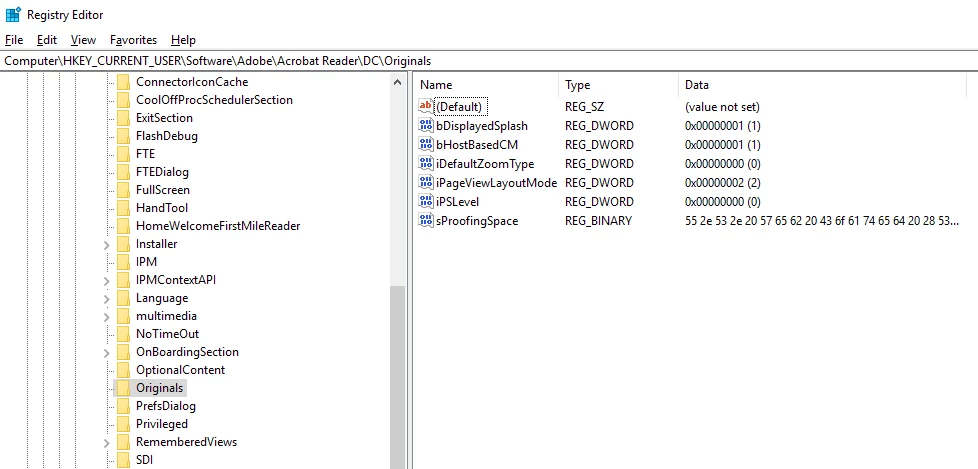The image size is (978, 469).
Task: Click the HandTool folder icon
Action: coord(123,208)
